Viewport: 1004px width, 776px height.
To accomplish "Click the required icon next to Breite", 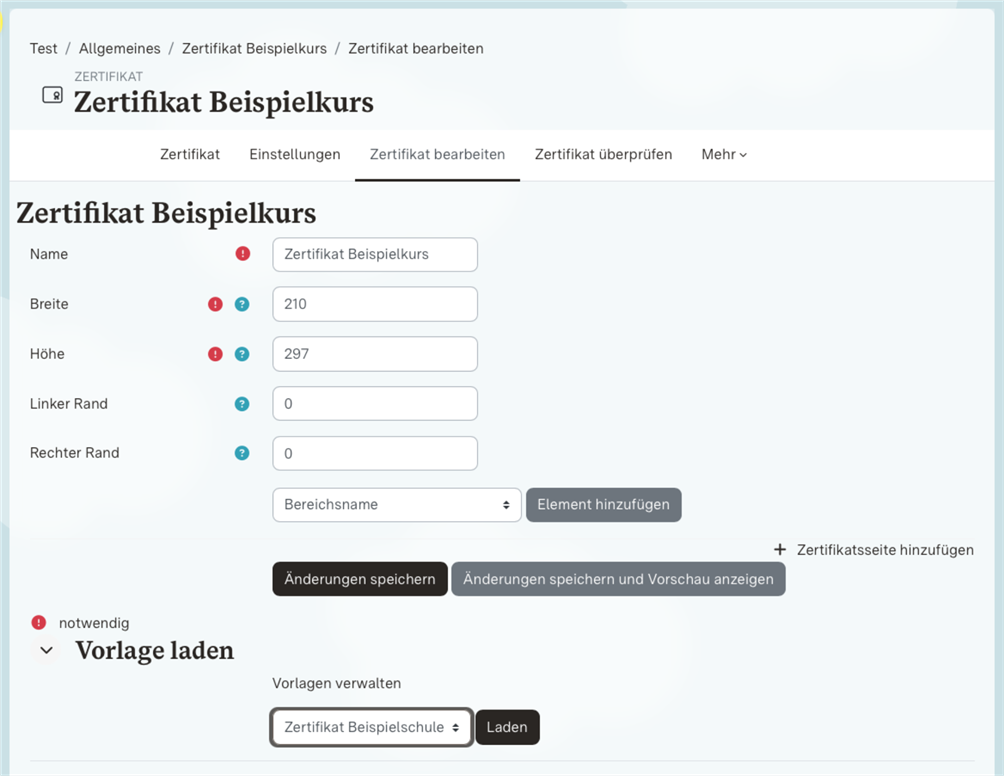I will click(x=213, y=304).
